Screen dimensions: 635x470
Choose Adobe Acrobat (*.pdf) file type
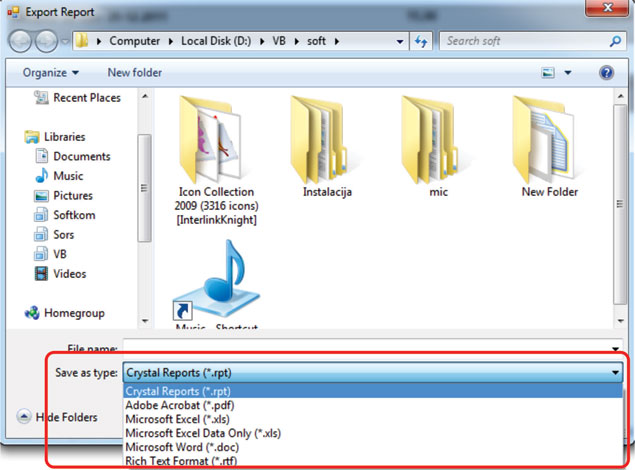(x=373, y=405)
